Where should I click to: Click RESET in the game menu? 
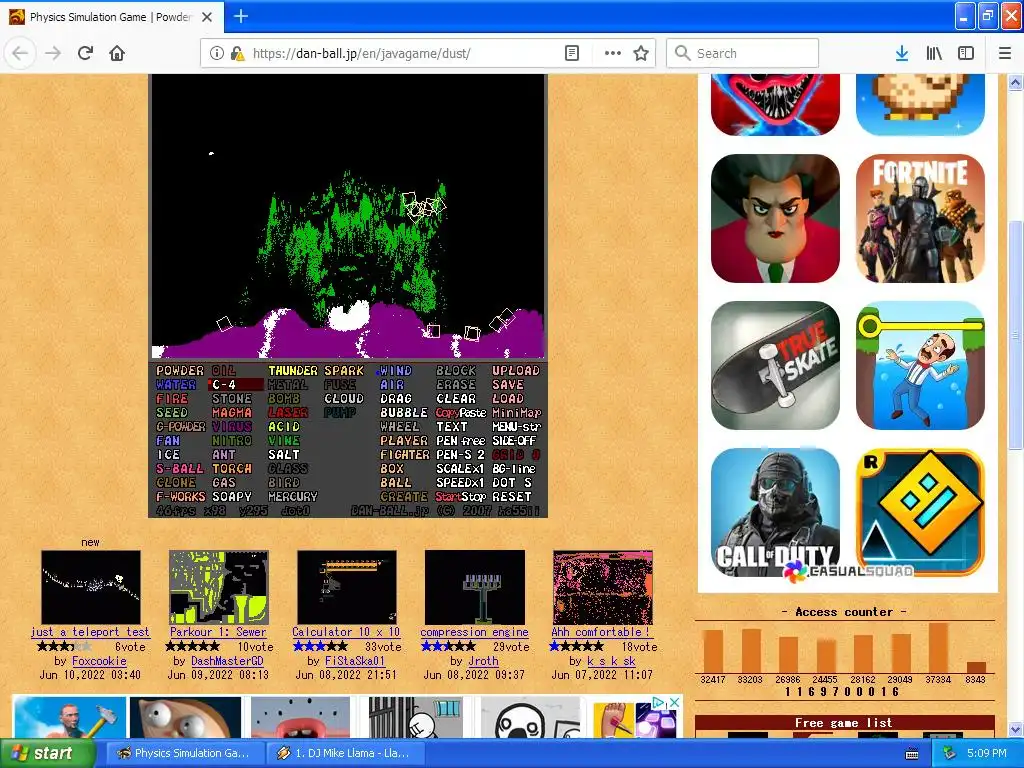pos(512,497)
